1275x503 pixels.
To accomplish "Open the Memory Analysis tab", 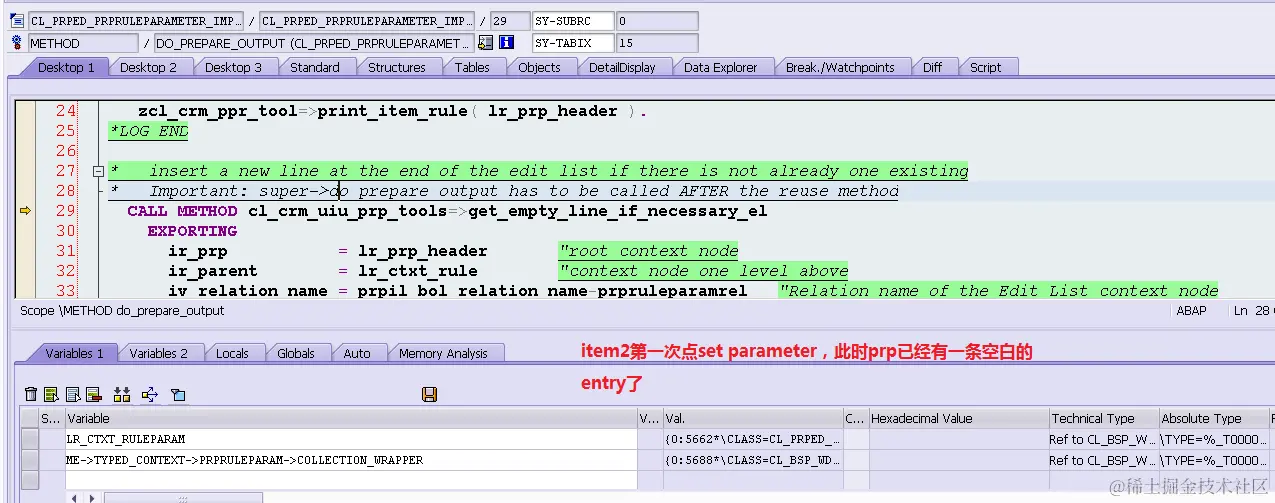I will pyautogui.click(x=443, y=353).
